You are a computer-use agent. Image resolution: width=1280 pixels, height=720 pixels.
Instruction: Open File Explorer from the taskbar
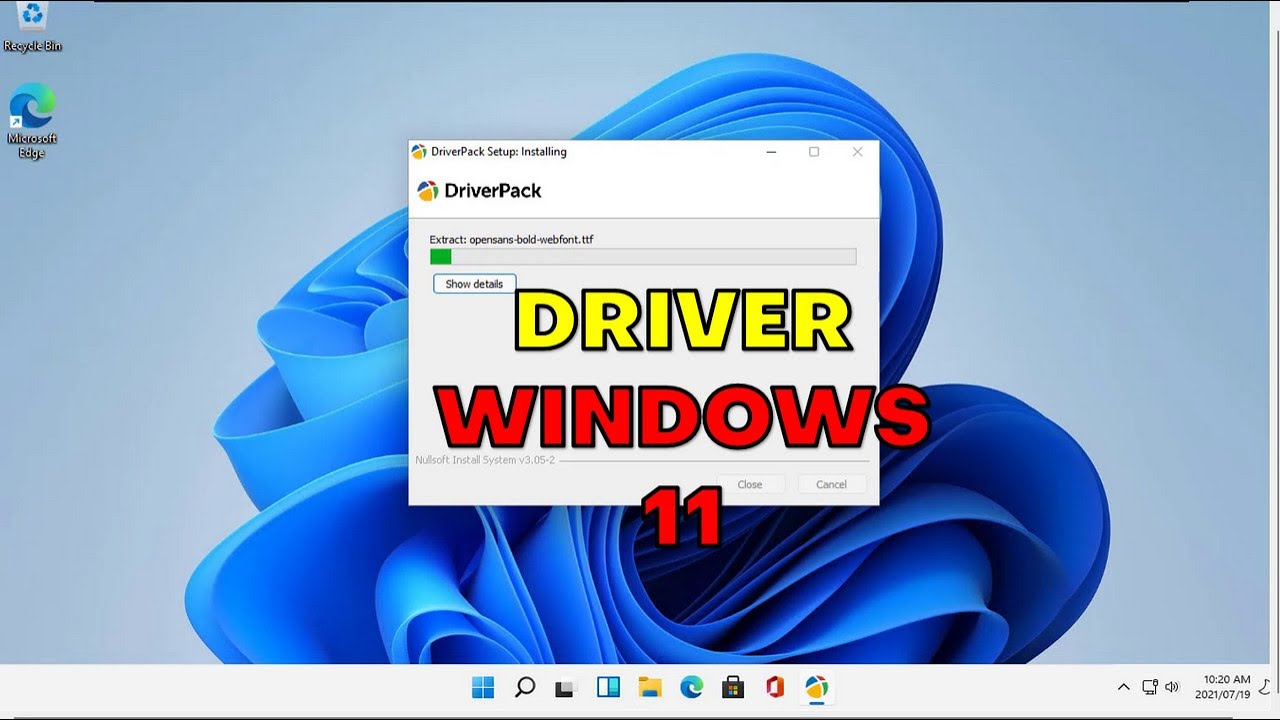[x=650, y=687]
